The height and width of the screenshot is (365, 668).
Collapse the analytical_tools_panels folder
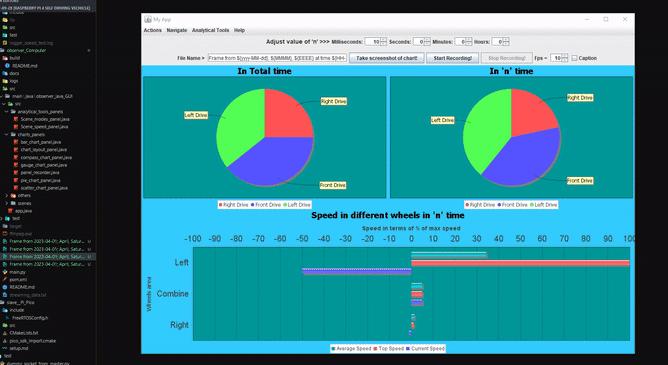(x=7, y=112)
